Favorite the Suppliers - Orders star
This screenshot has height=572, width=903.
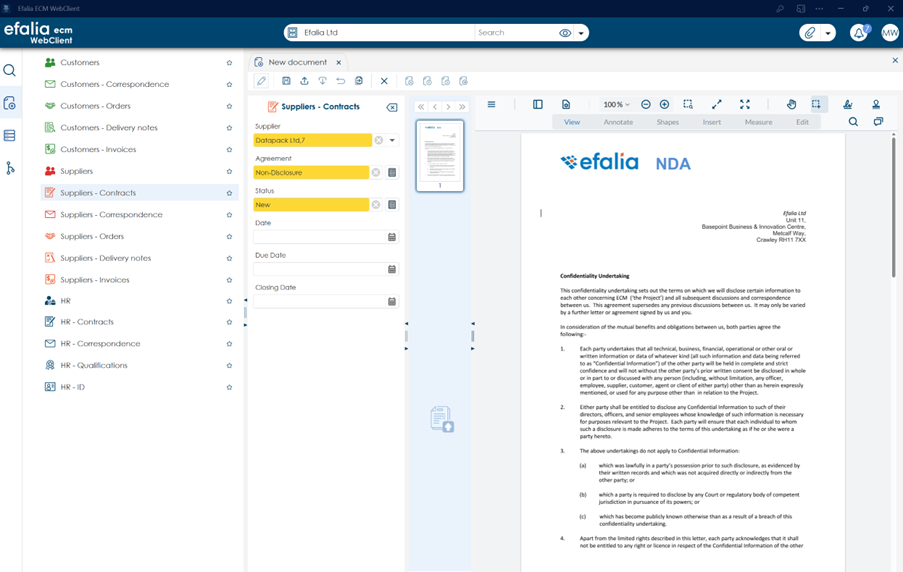[229, 237]
